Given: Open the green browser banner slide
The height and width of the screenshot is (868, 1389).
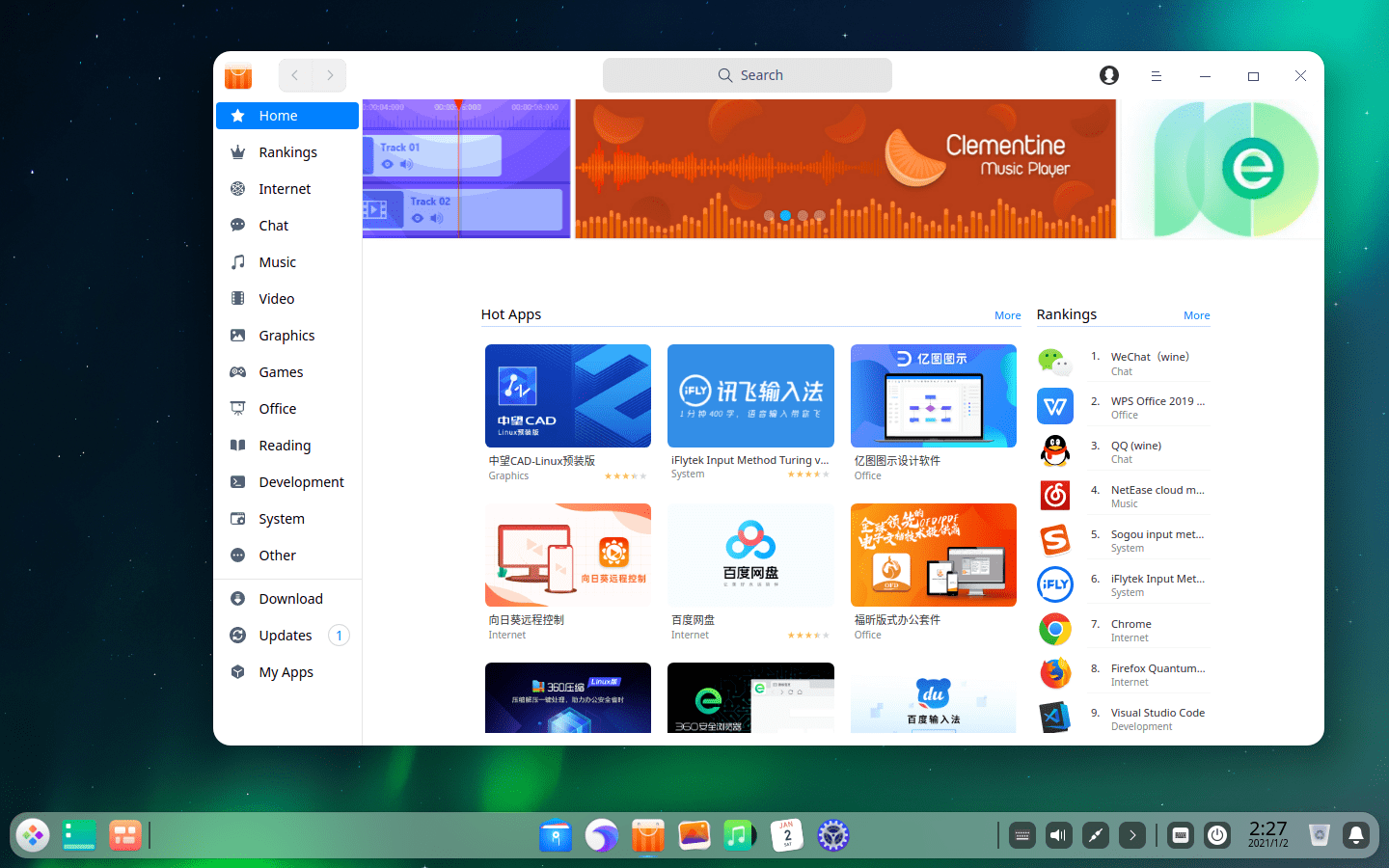Looking at the screenshot, I should (1222, 169).
